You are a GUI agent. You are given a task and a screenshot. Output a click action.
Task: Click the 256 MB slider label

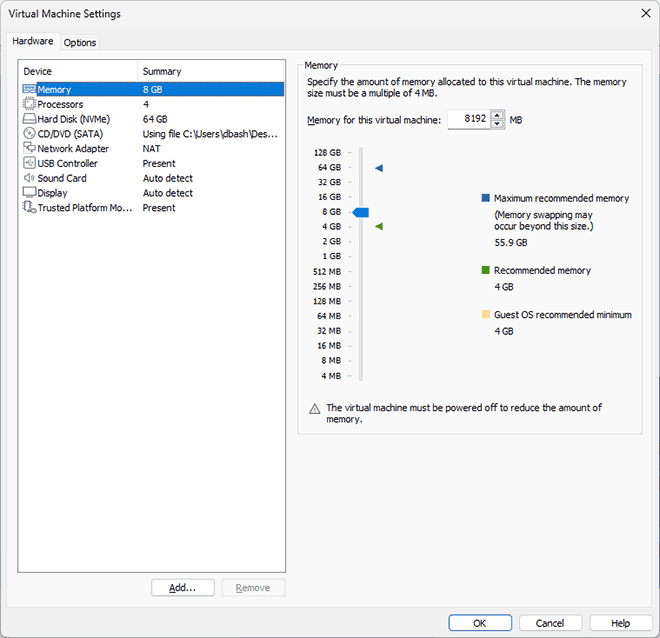tap(327, 286)
